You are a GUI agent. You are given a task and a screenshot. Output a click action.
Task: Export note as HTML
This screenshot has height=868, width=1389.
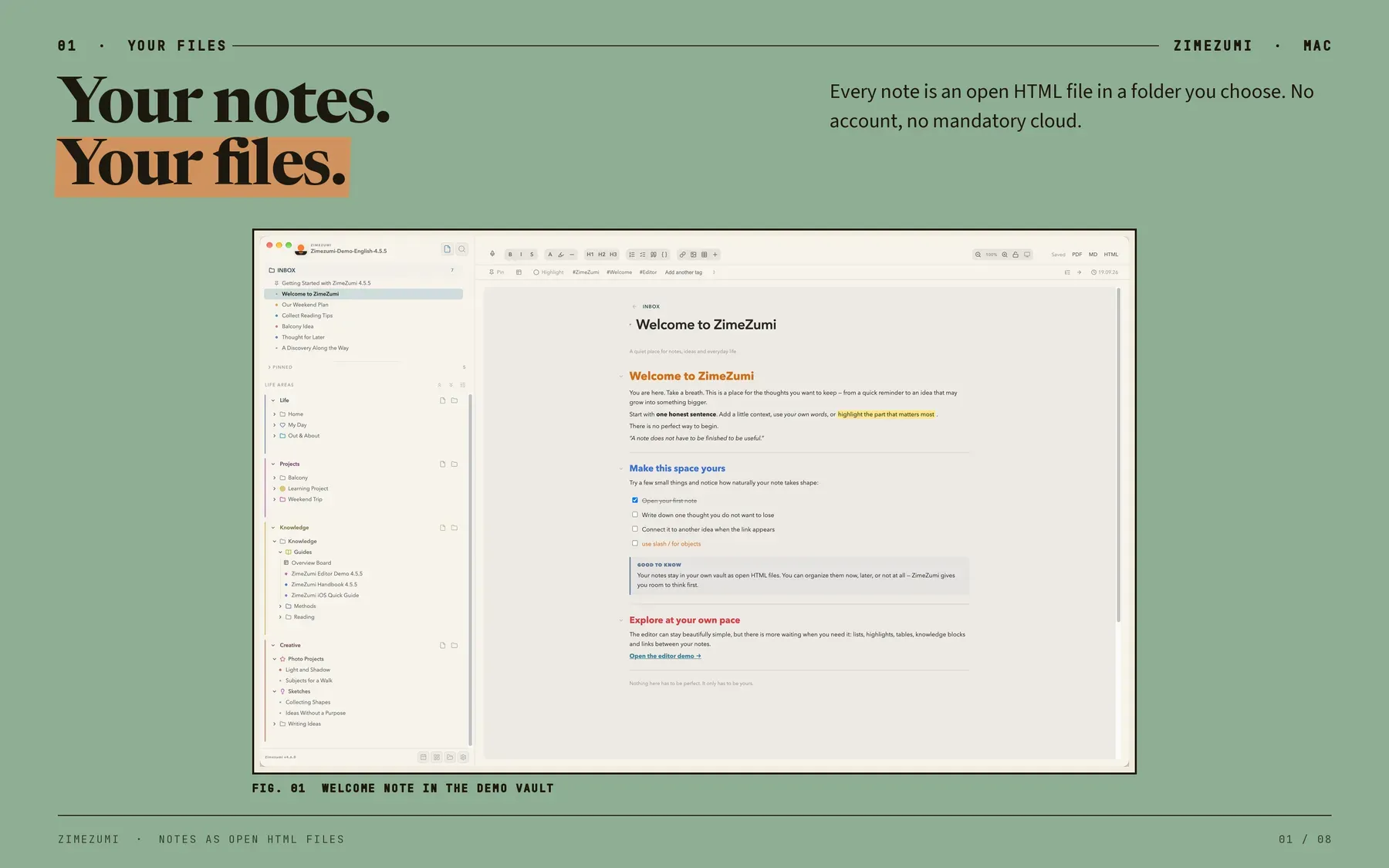(1111, 255)
